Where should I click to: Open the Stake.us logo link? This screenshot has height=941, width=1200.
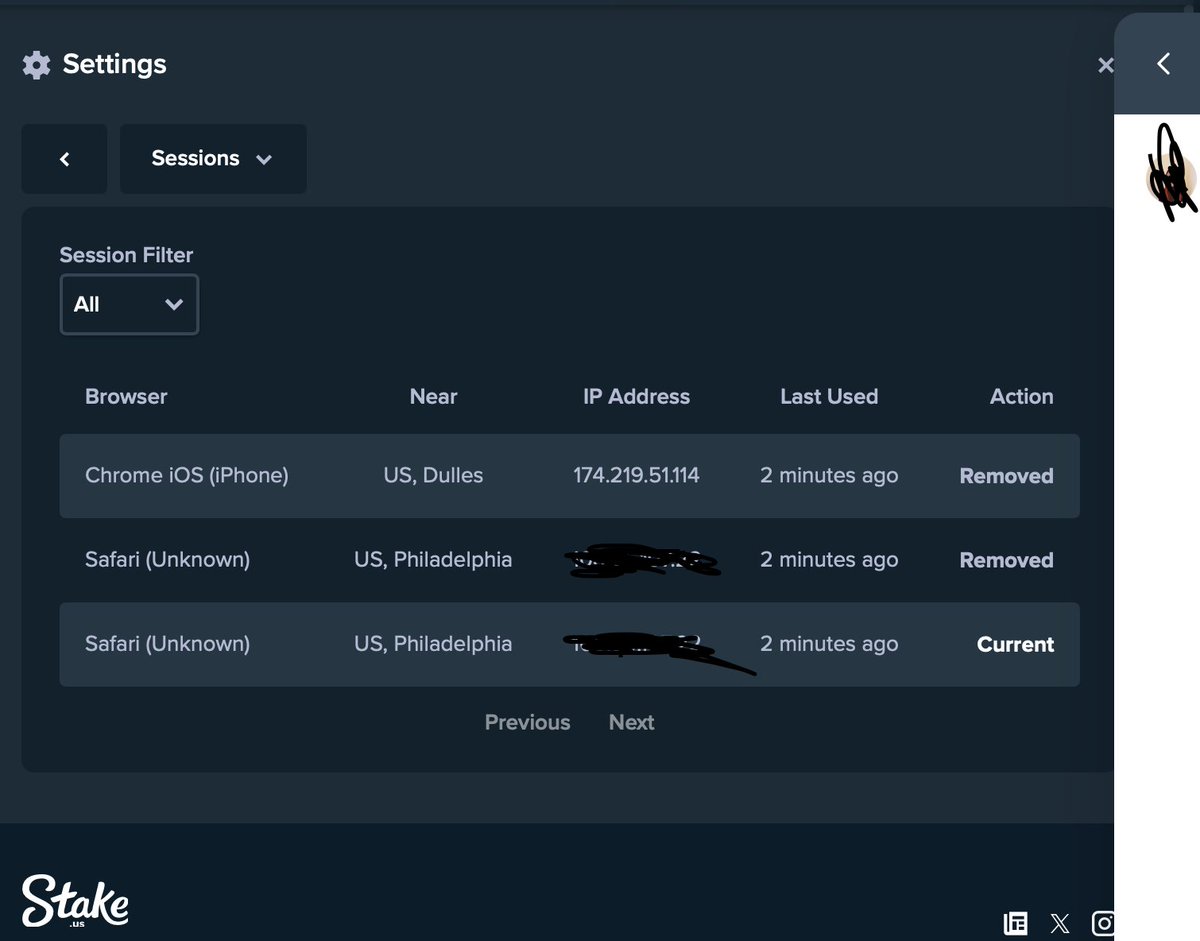[x=75, y=902]
